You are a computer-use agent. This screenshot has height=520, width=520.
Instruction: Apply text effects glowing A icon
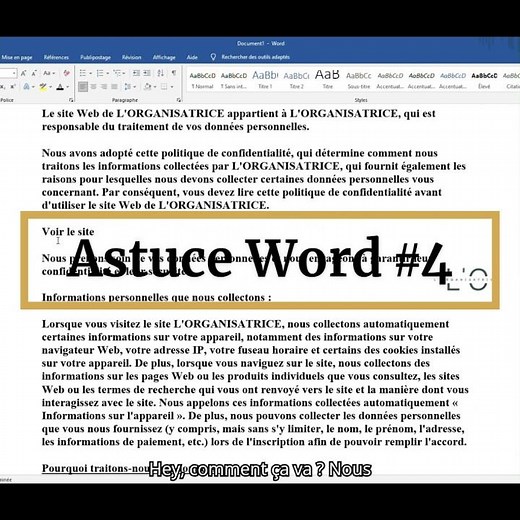point(26,87)
